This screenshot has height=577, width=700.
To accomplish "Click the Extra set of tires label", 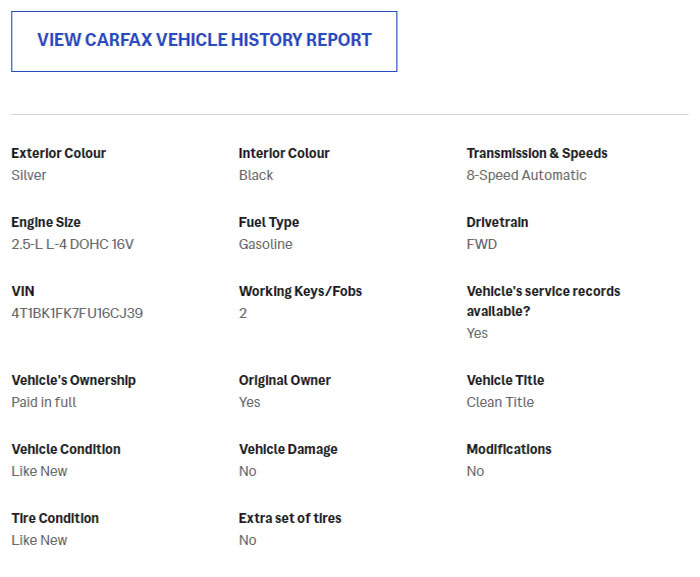I will (290, 518).
